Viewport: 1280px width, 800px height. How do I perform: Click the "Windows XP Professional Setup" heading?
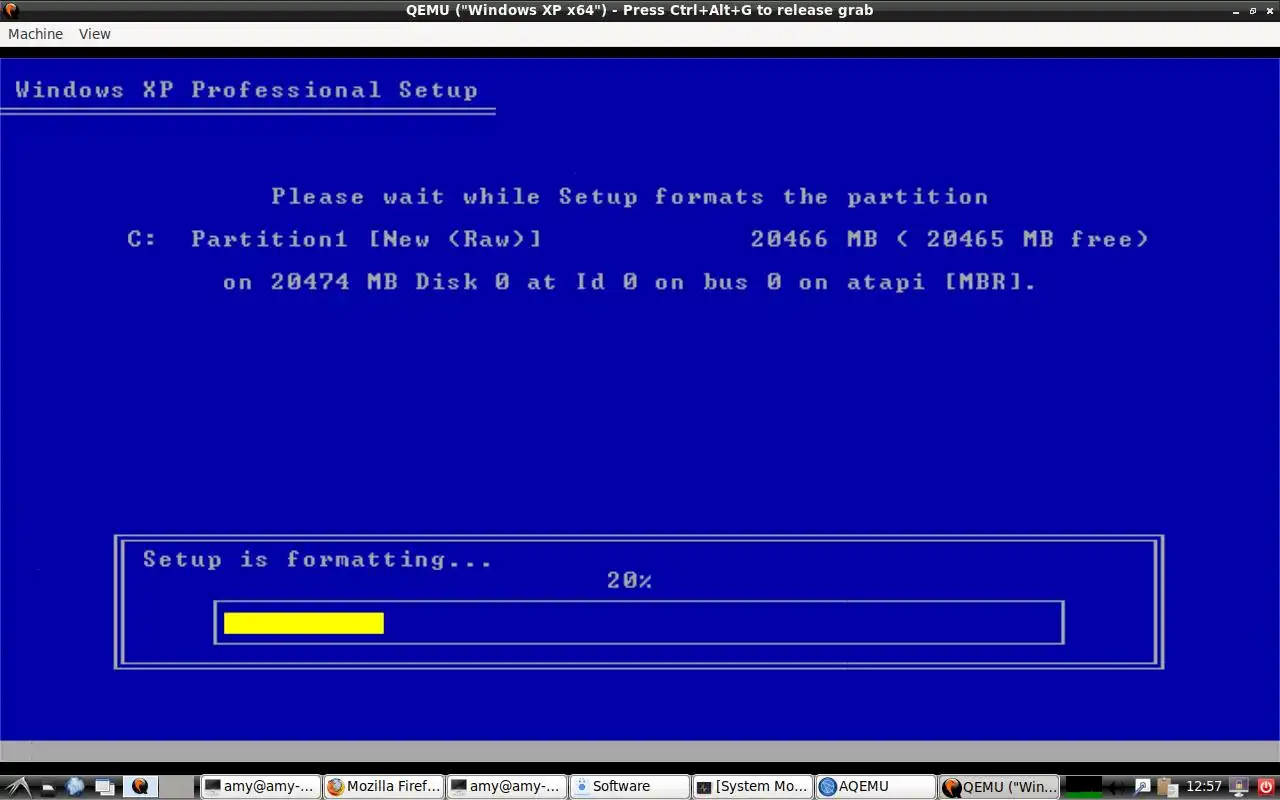(x=246, y=90)
